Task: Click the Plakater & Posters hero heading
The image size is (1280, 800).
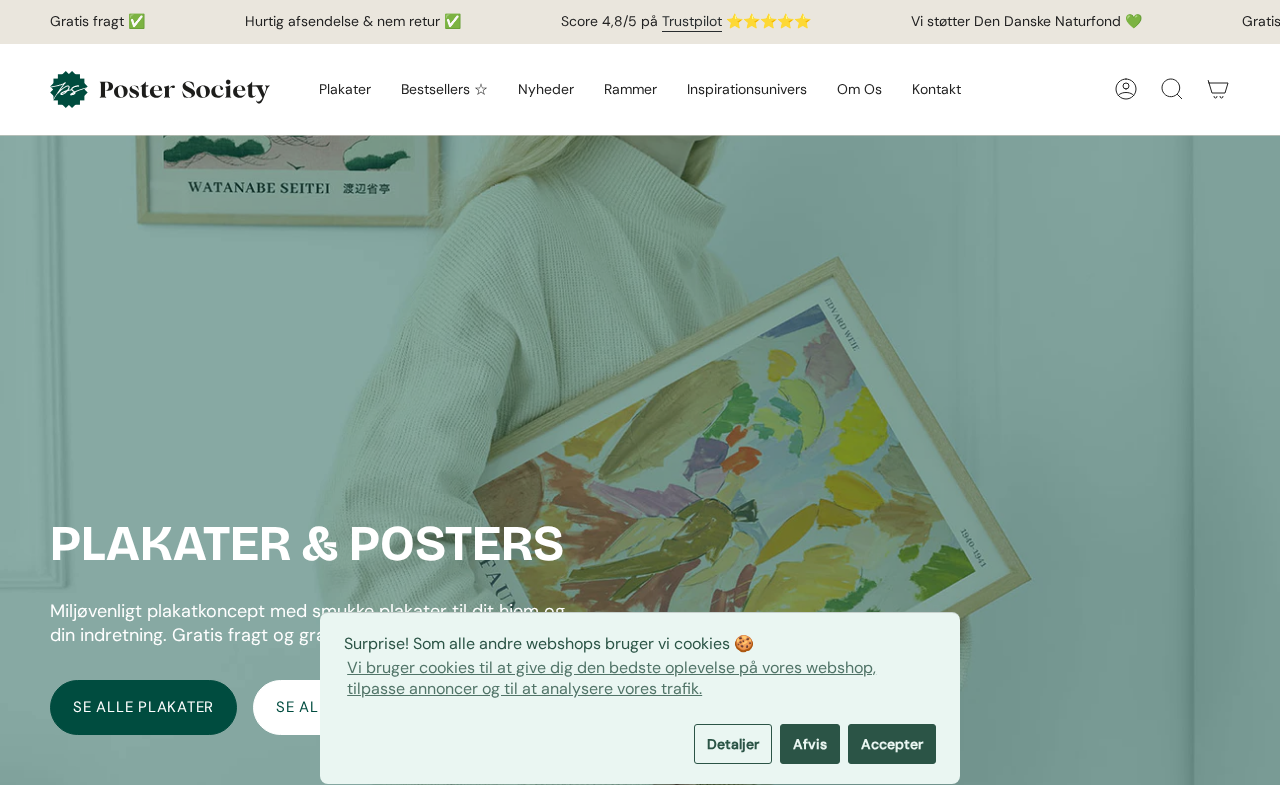Action: (307, 544)
